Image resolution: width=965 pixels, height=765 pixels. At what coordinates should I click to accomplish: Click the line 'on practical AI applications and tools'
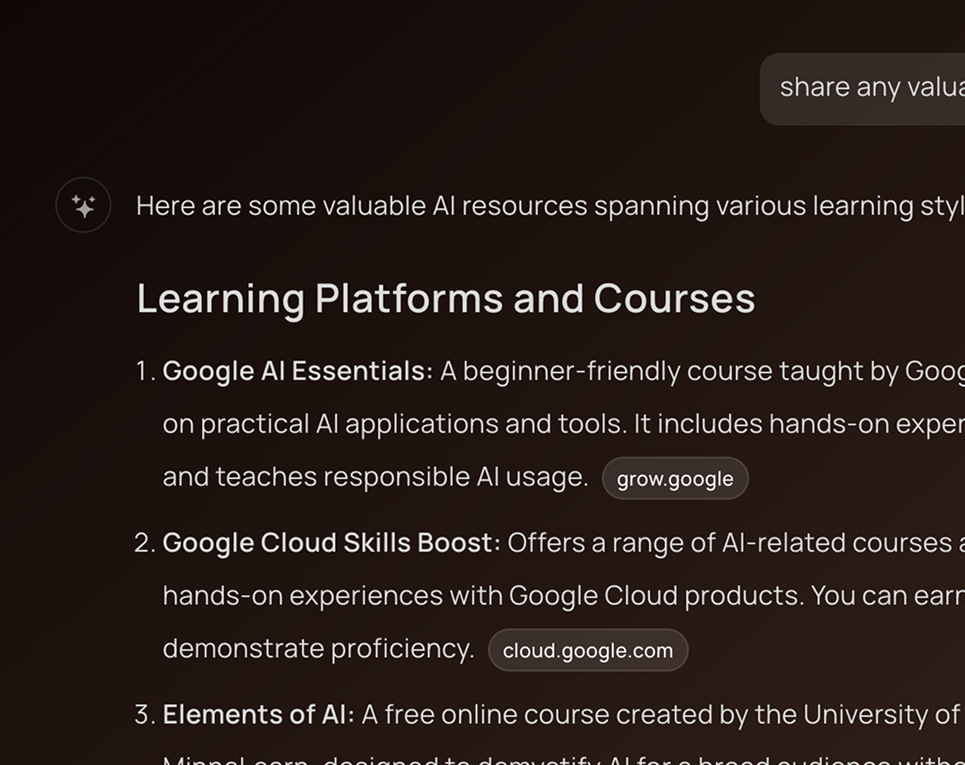395,424
